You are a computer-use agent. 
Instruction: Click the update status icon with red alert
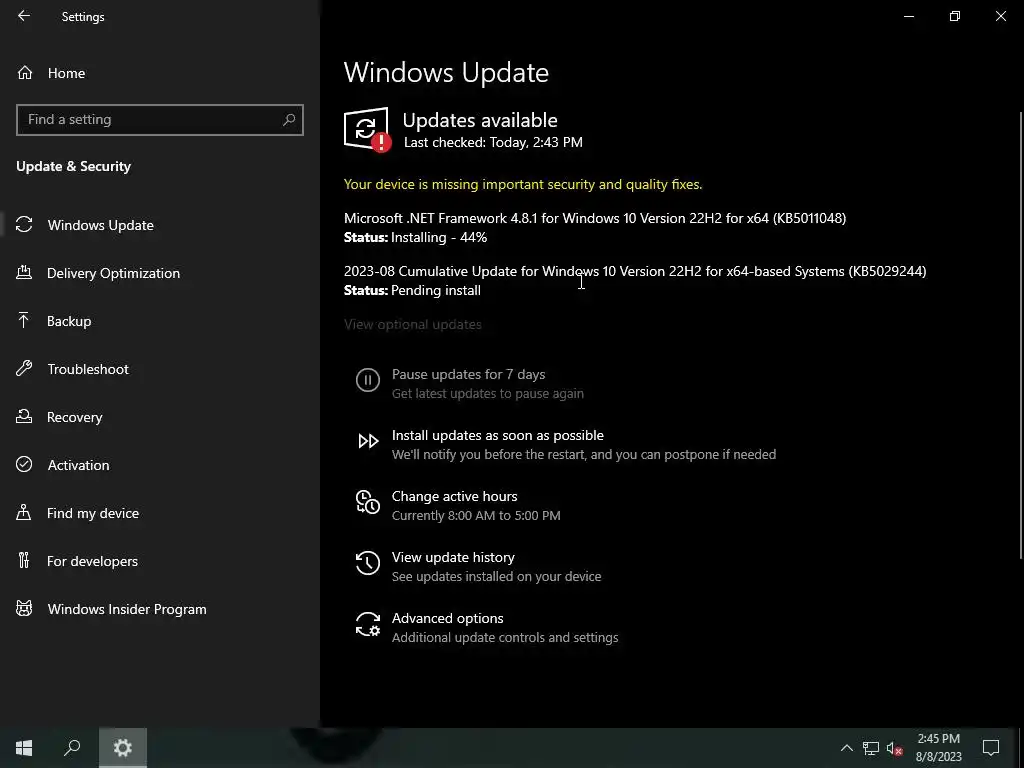coord(367,129)
